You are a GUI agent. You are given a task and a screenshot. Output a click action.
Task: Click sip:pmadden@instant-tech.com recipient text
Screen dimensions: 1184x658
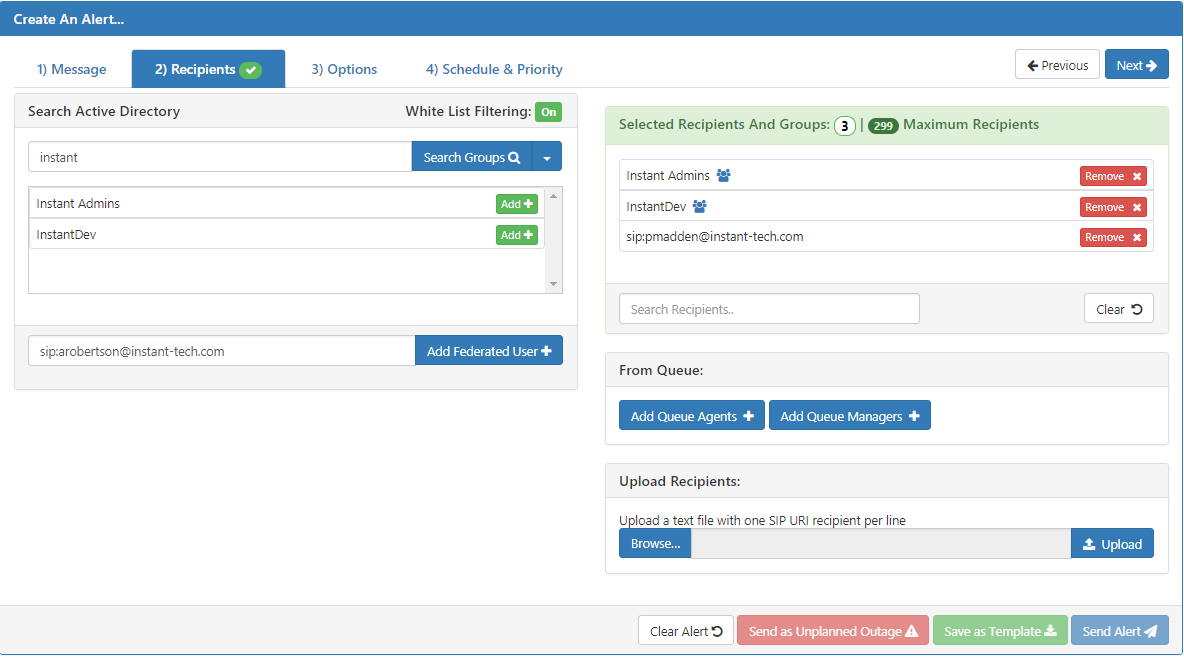(x=714, y=236)
